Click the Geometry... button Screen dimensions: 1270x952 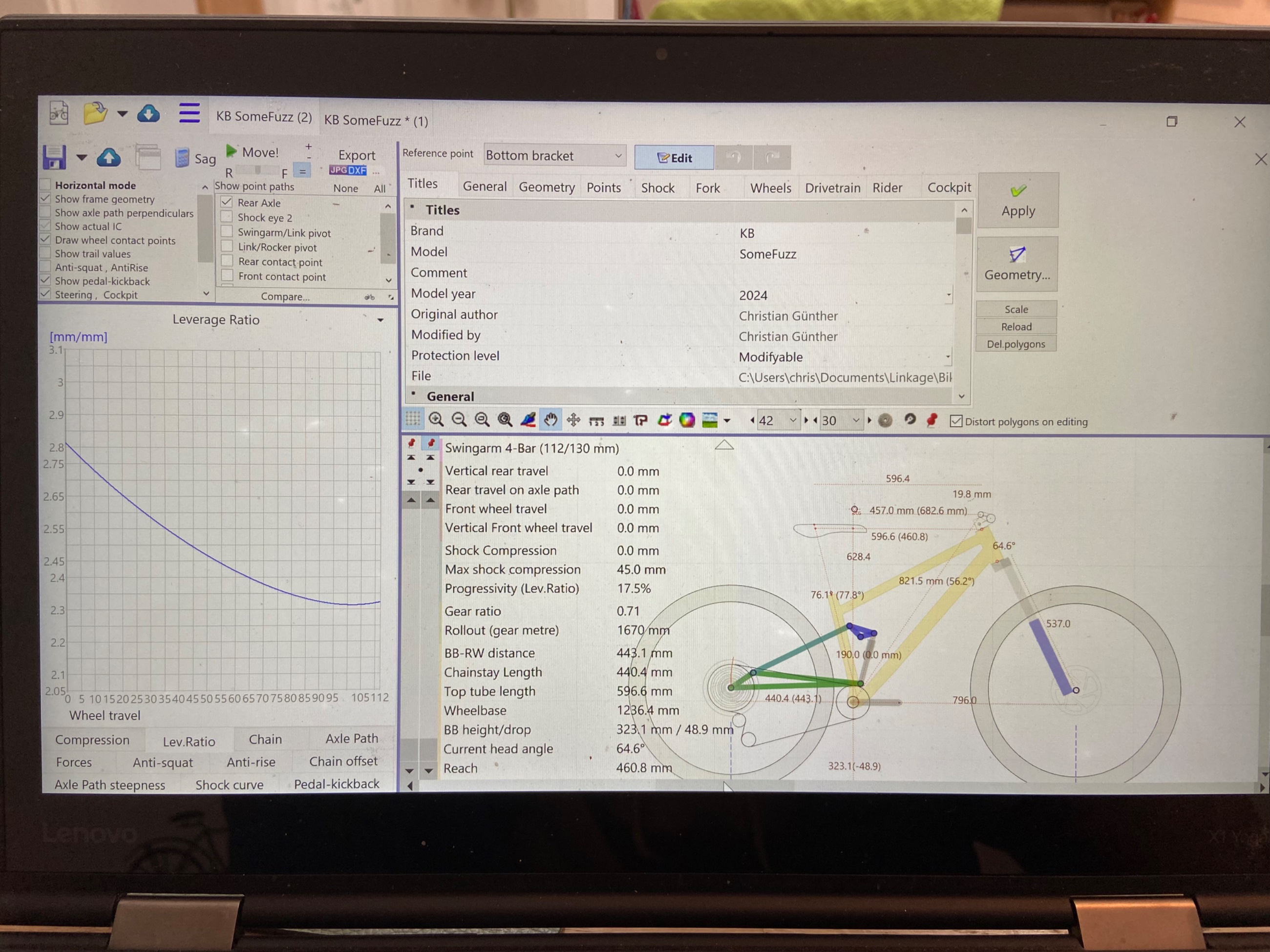[1017, 265]
